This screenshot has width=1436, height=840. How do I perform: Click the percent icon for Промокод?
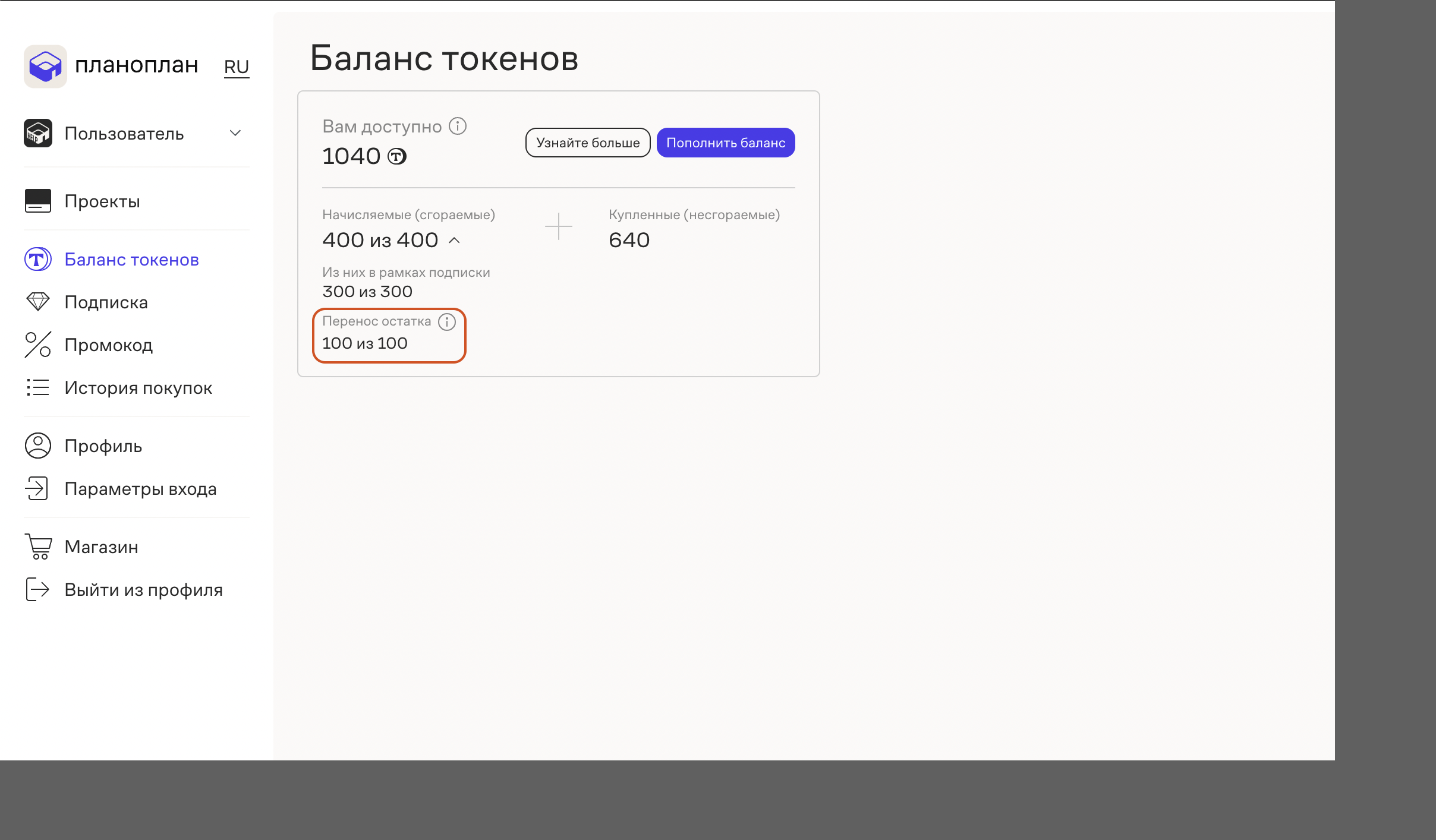(38, 345)
